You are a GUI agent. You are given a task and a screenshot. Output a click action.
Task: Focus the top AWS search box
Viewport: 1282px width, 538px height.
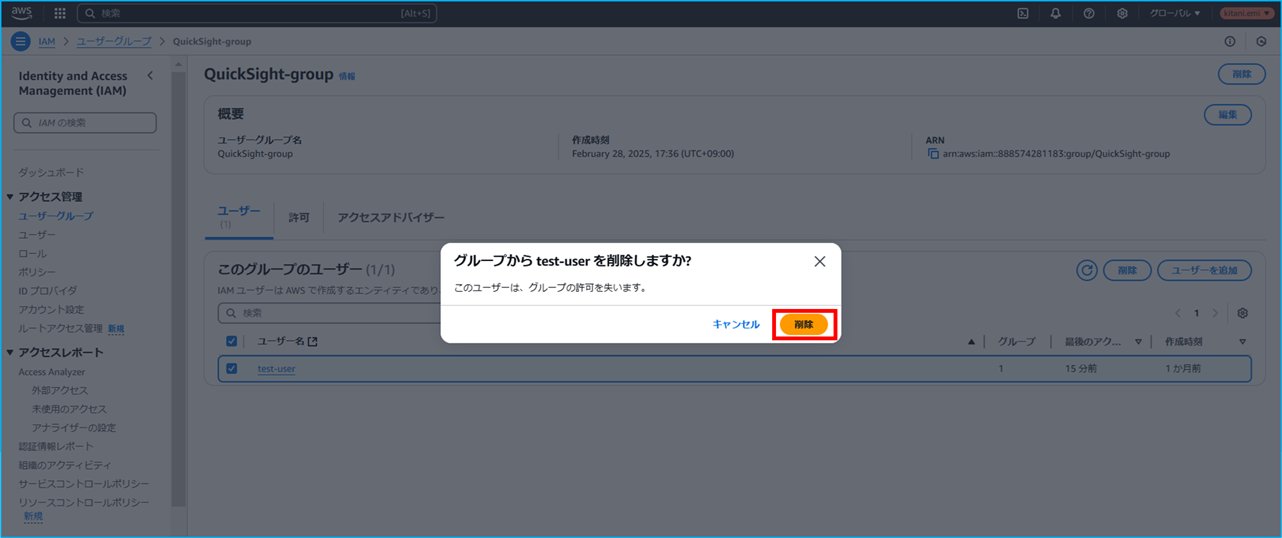coord(257,13)
